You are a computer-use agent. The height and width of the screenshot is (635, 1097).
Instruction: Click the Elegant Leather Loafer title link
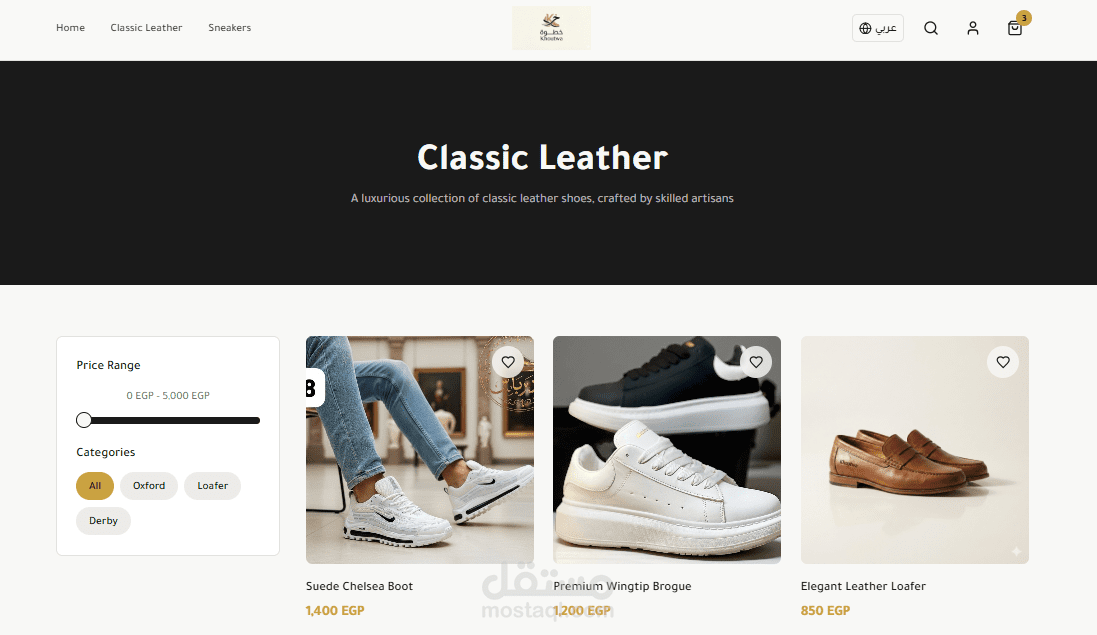(x=863, y=586)
